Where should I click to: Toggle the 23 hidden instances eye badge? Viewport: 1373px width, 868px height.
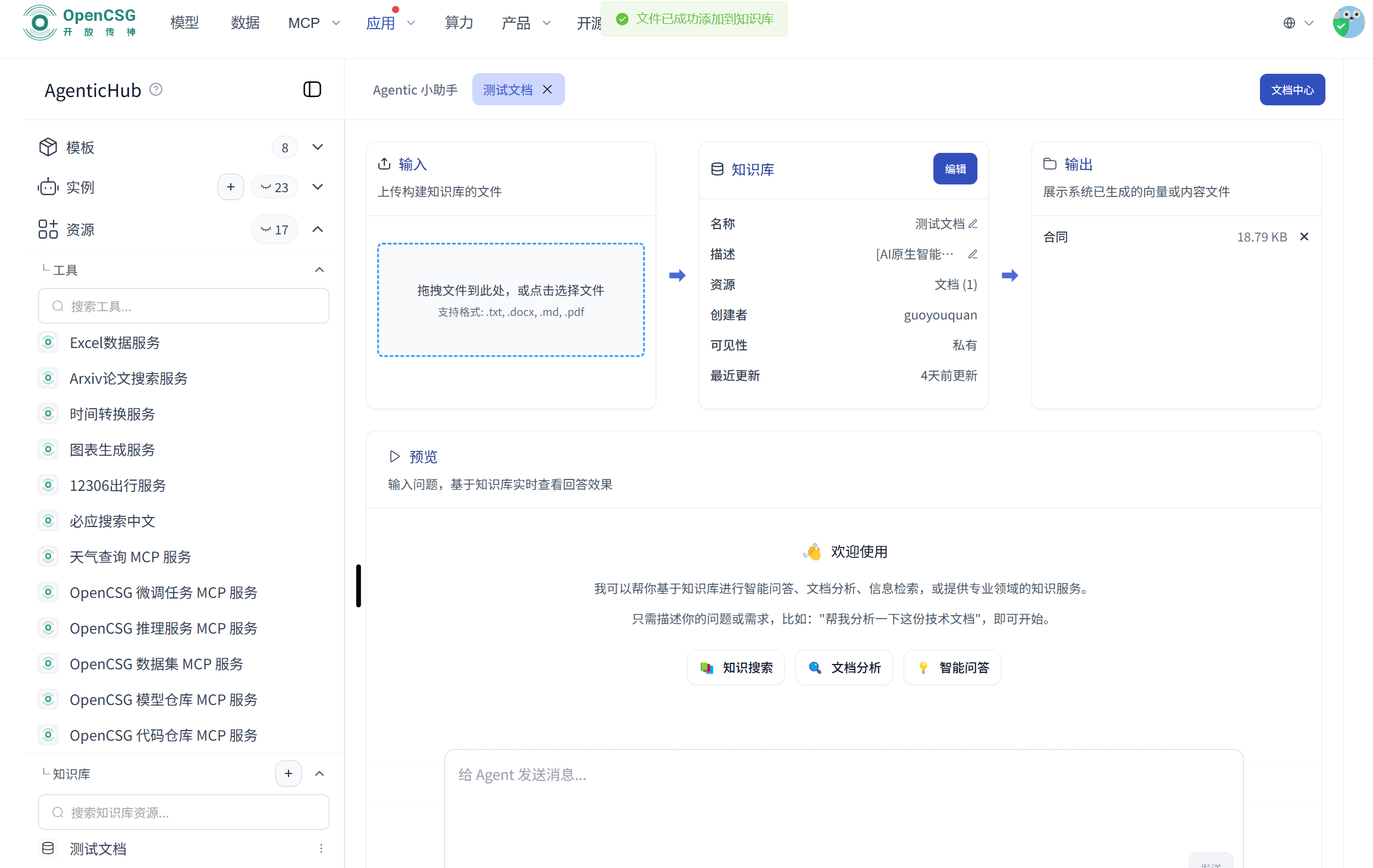coord(274,187)
